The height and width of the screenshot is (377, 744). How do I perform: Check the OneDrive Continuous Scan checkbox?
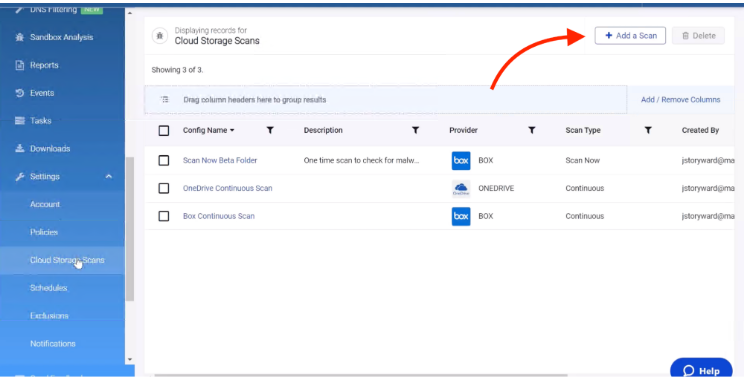click(164, 188)
